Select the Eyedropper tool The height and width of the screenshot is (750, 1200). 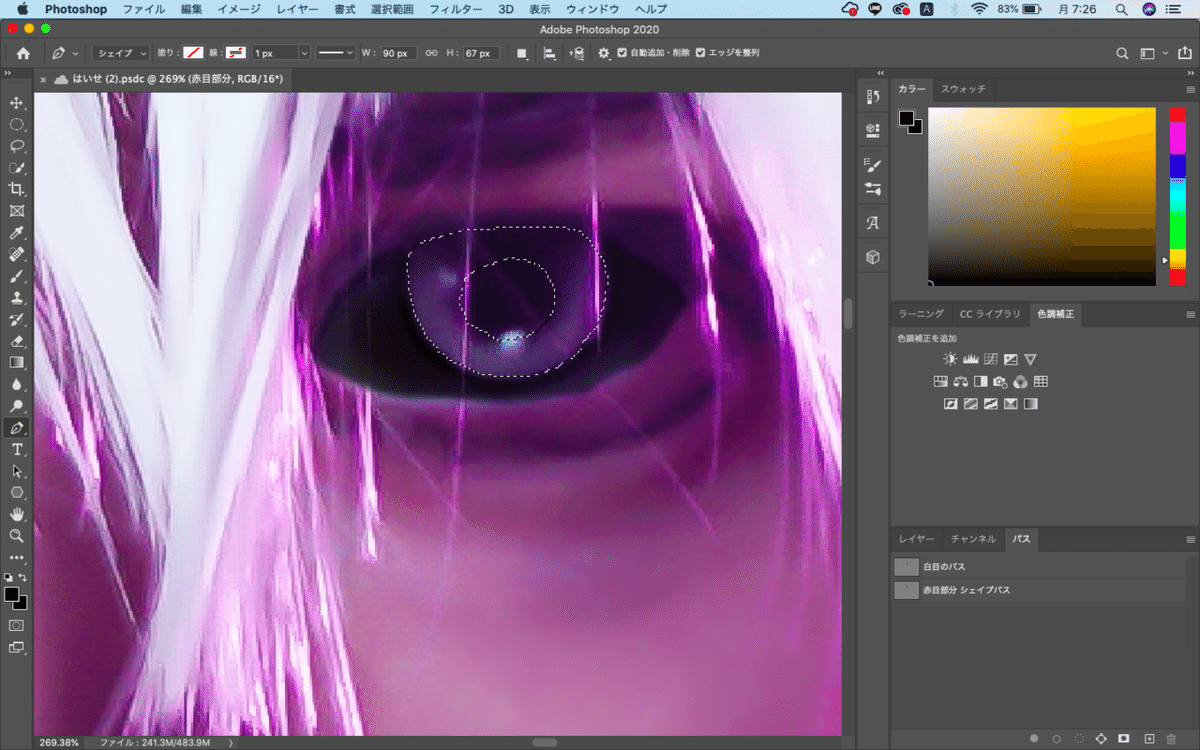(x=17, y=233)
